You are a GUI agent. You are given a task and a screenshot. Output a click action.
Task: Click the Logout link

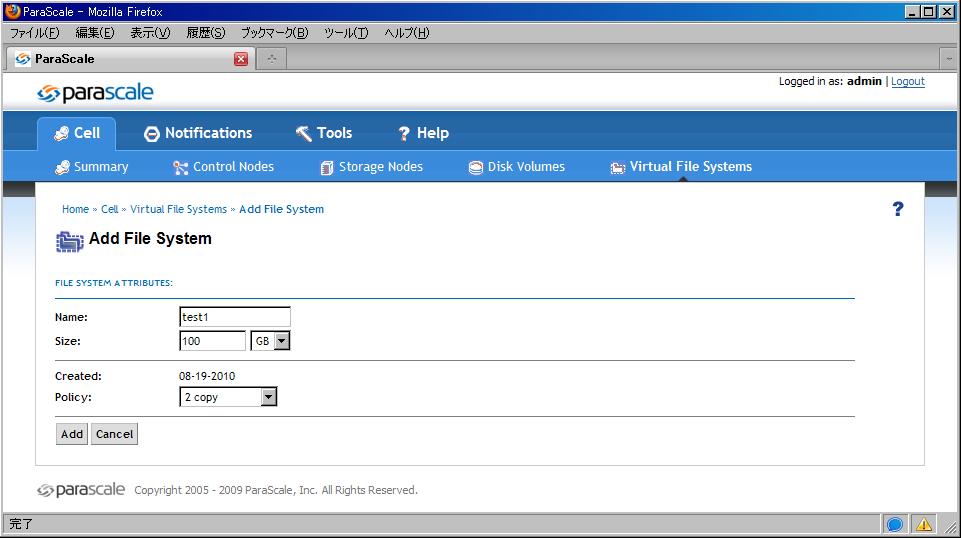pyautogui.click(x=907, y=82)
